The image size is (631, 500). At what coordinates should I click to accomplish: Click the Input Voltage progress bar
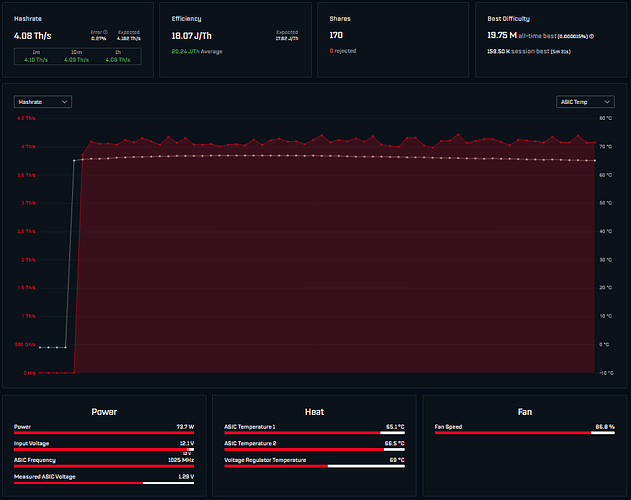104,450
